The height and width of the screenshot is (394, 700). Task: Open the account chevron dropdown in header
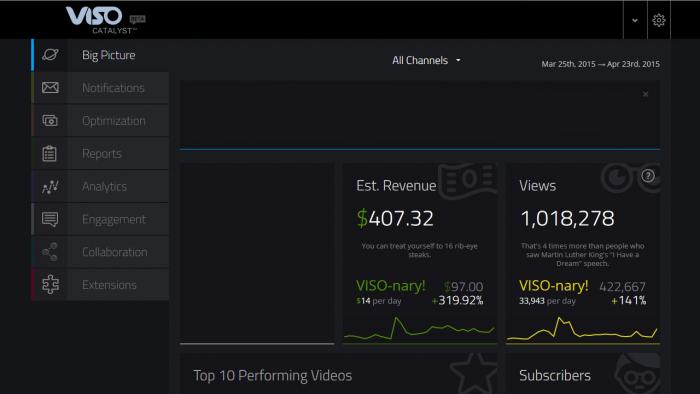(635, 20)
